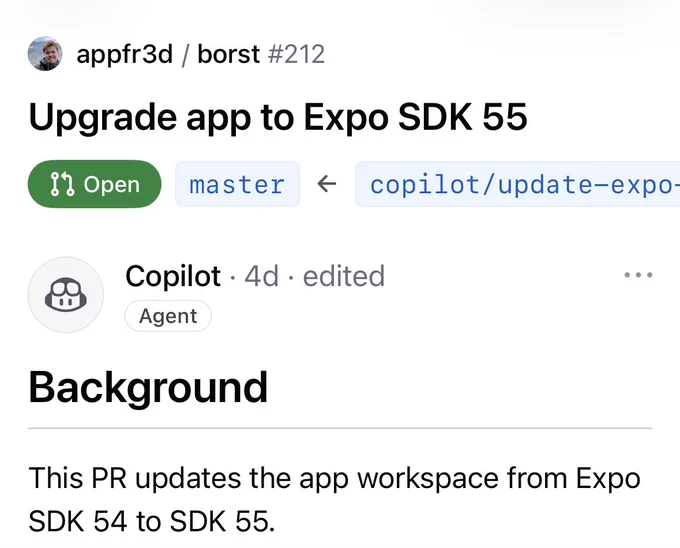This screenshot has width=680, height=548.
Task: Open the appfr3d owner link
Action: pyautogui.click(x=124, y=55)
